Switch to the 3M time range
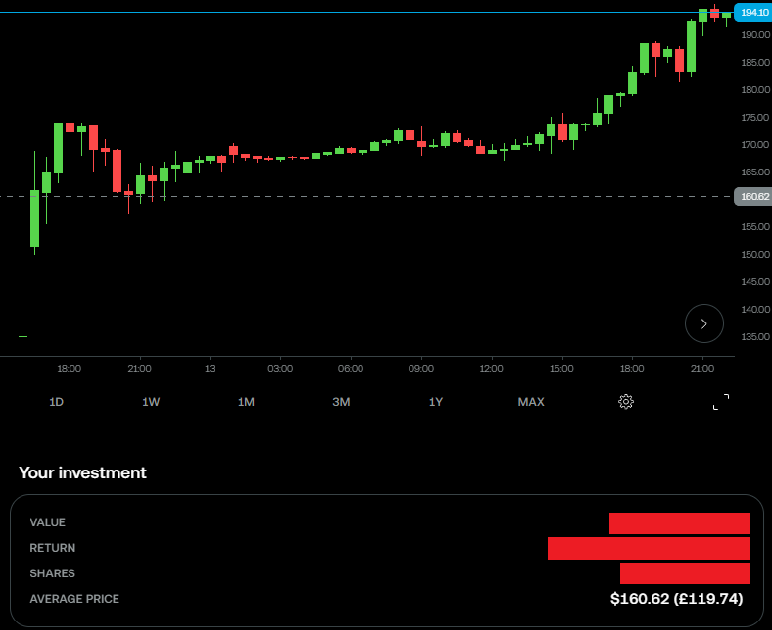 (x=341, y=402)
